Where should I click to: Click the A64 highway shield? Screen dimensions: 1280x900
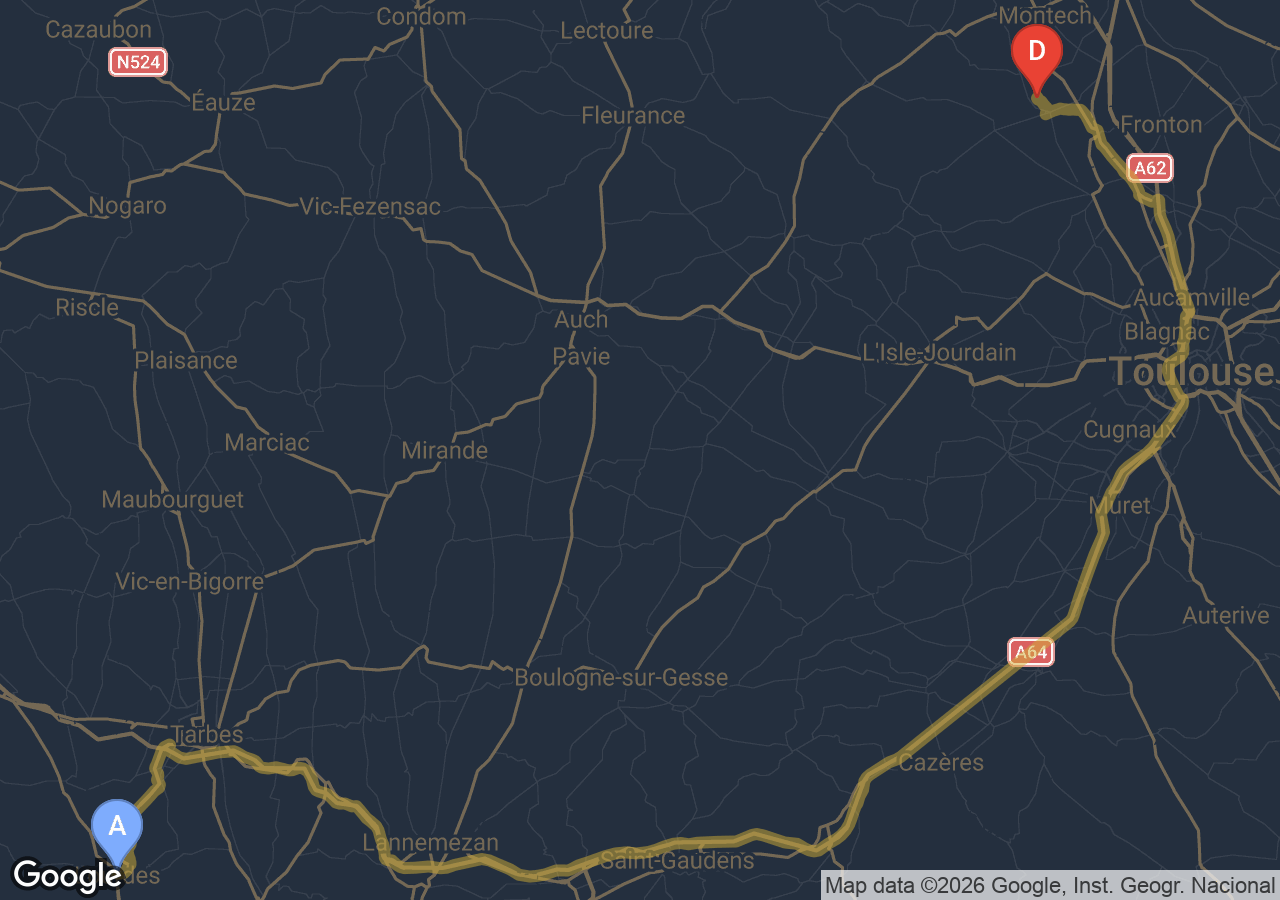(x=1031, y=653)
